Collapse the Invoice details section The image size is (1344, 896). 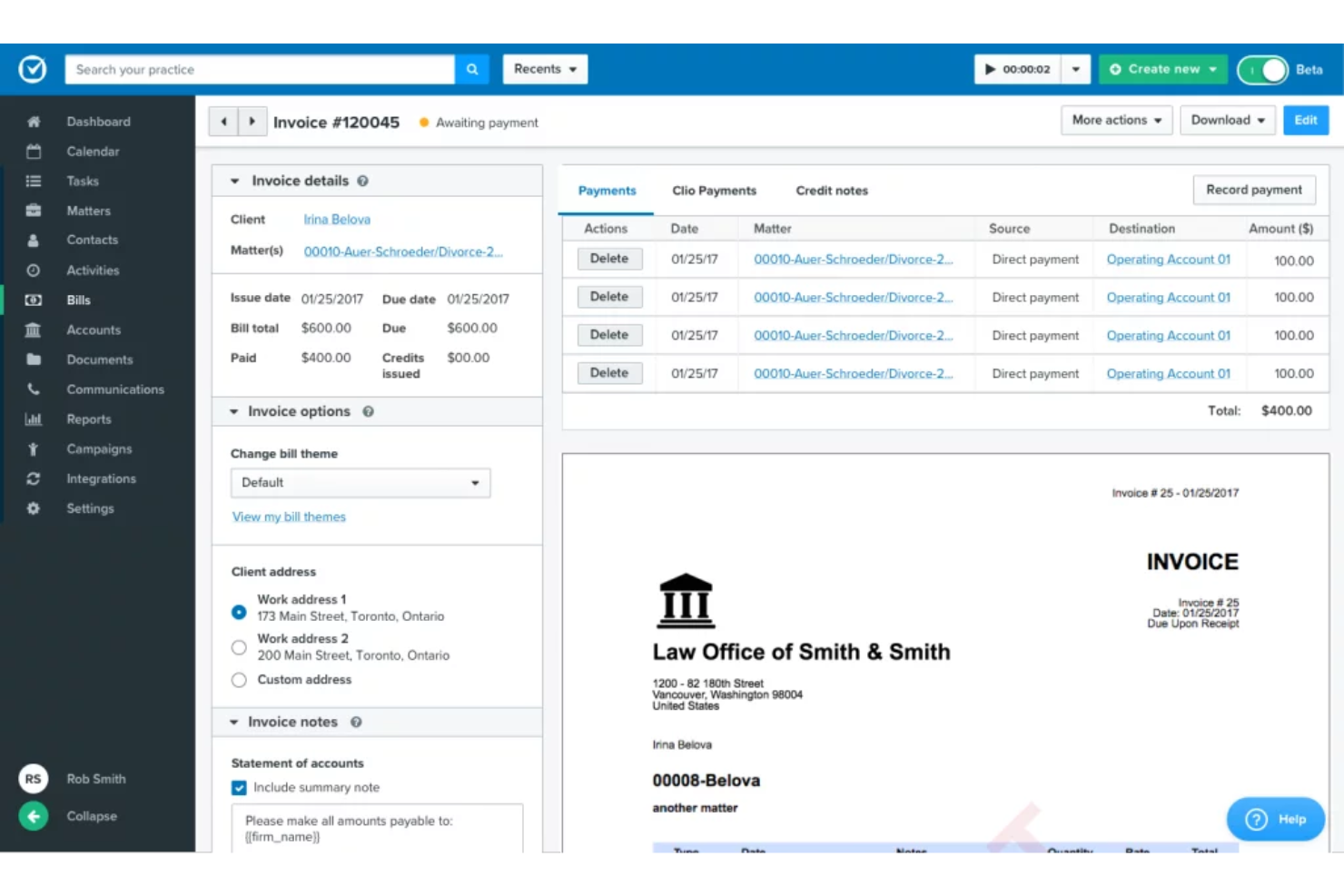point(234,180)
